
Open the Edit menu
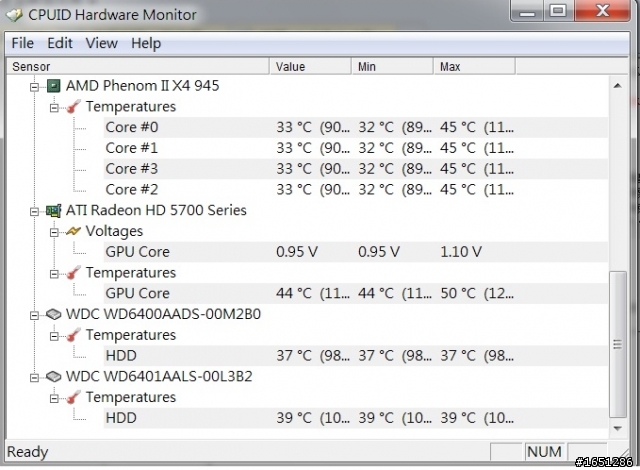[60, 43]
